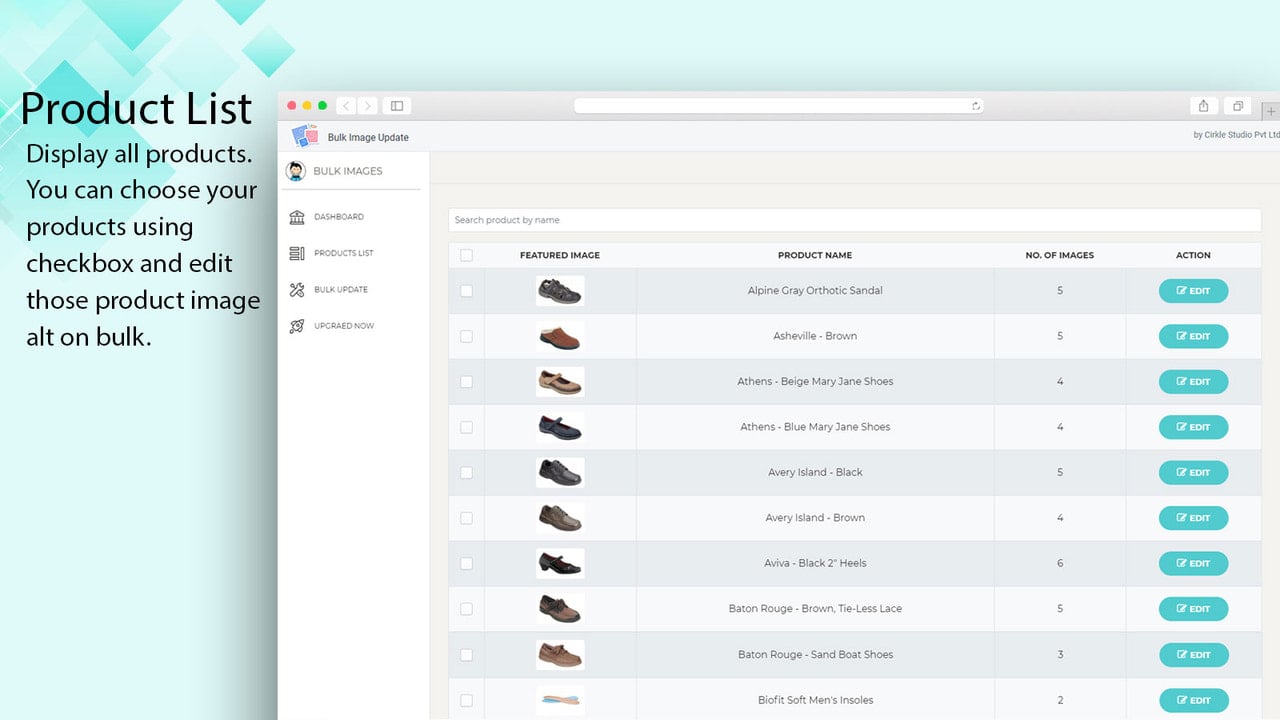The width and height of the screenshot is (1280, 720).
Task: Check the Biofit Soft Men's Insoles box
Action: [466, 700]
